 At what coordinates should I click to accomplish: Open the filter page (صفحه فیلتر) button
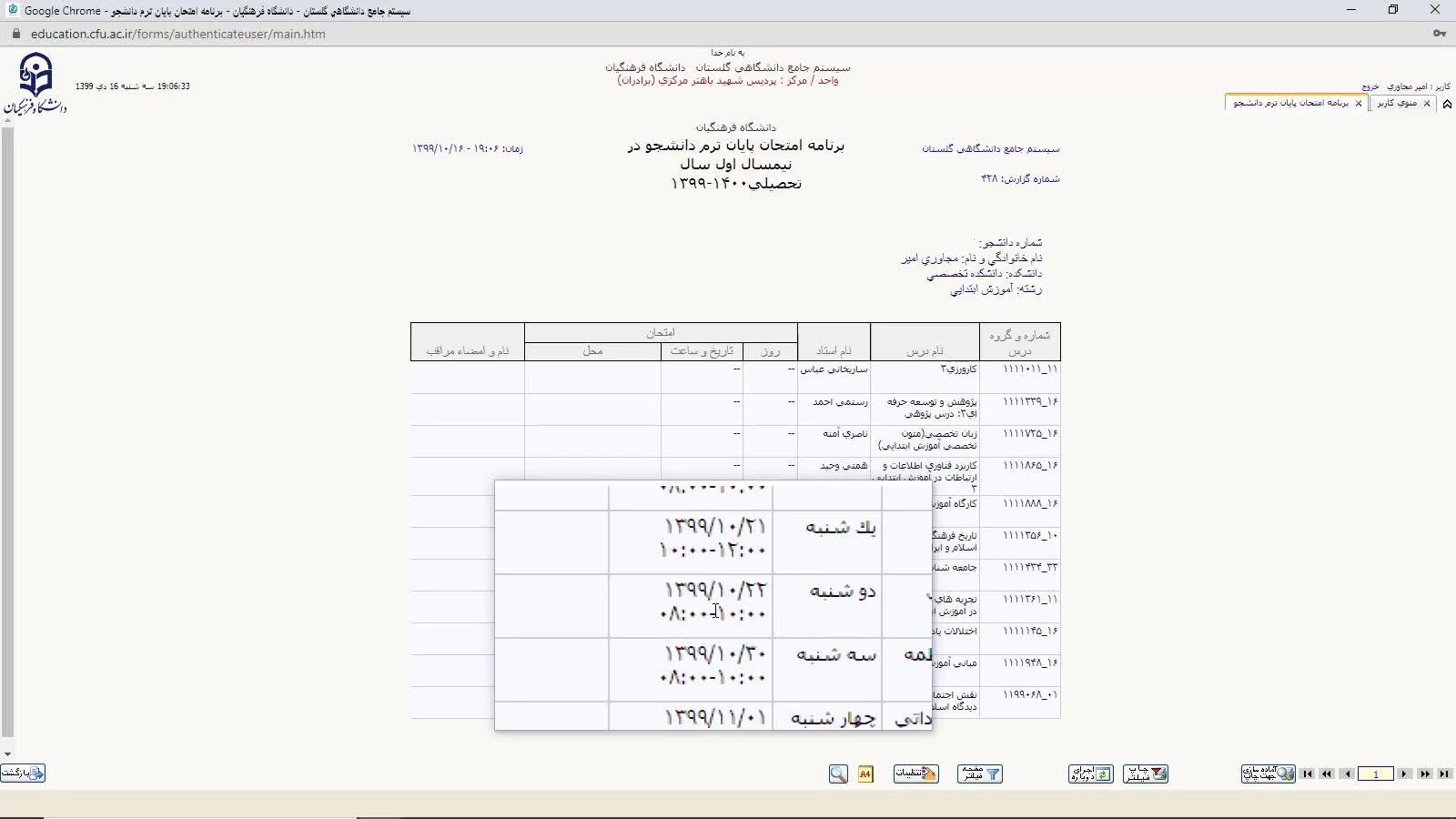(x=979, y=773)
